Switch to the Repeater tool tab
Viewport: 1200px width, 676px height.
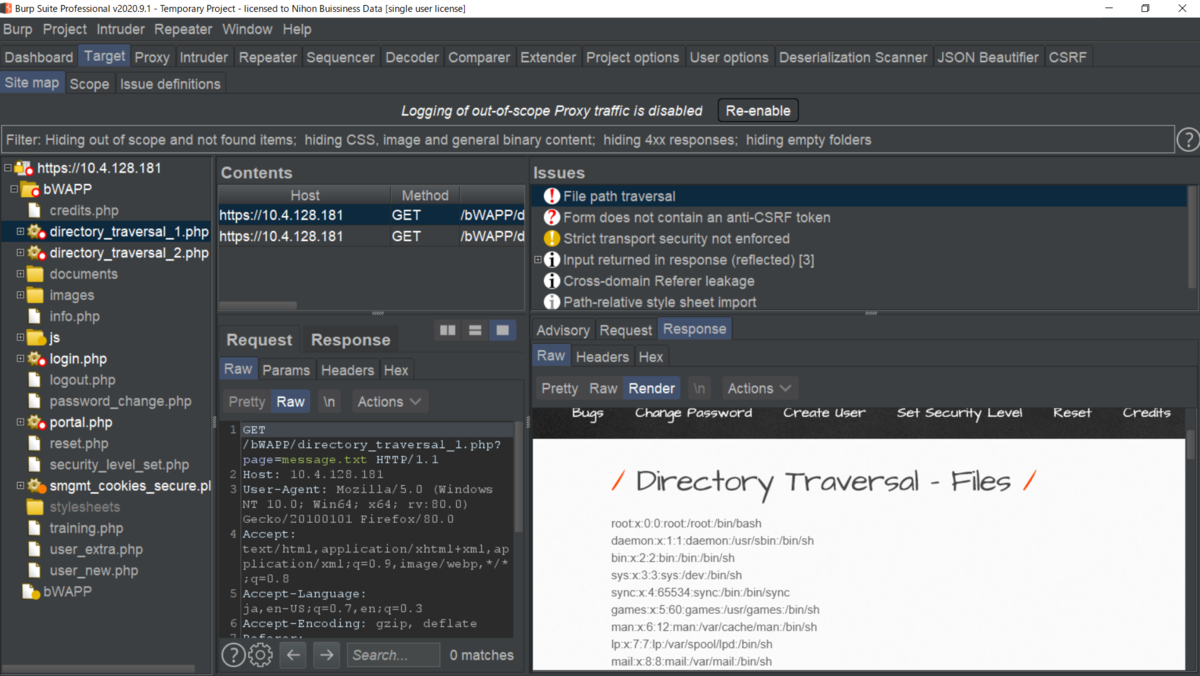(268, 57)
